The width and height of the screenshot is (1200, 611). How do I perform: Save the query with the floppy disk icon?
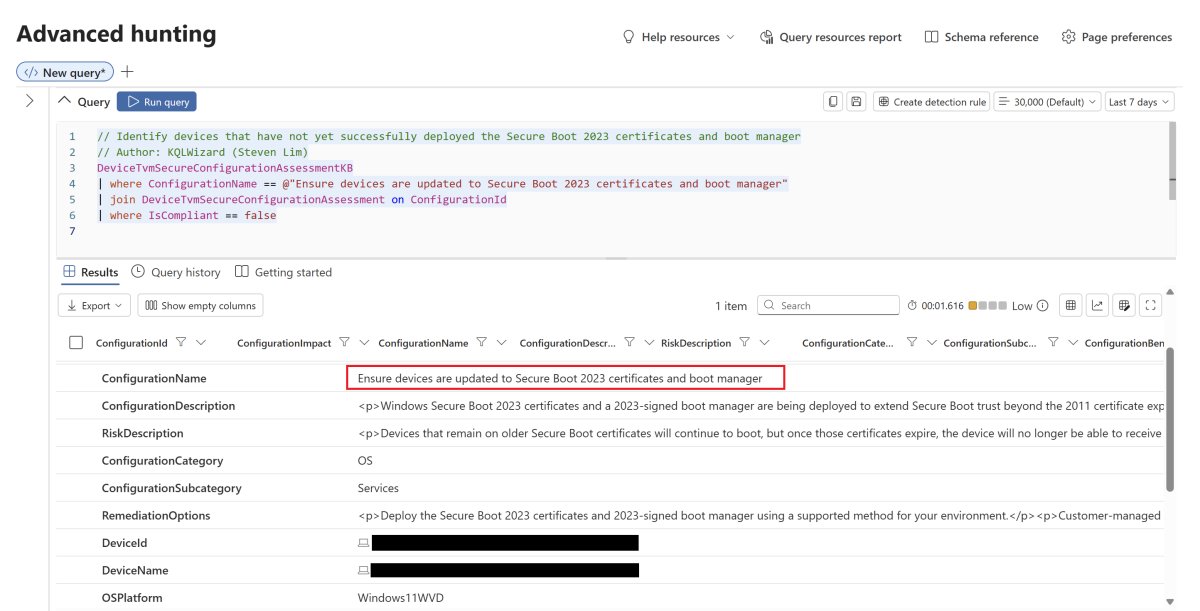pyautogui.click(x=856, y=102)
